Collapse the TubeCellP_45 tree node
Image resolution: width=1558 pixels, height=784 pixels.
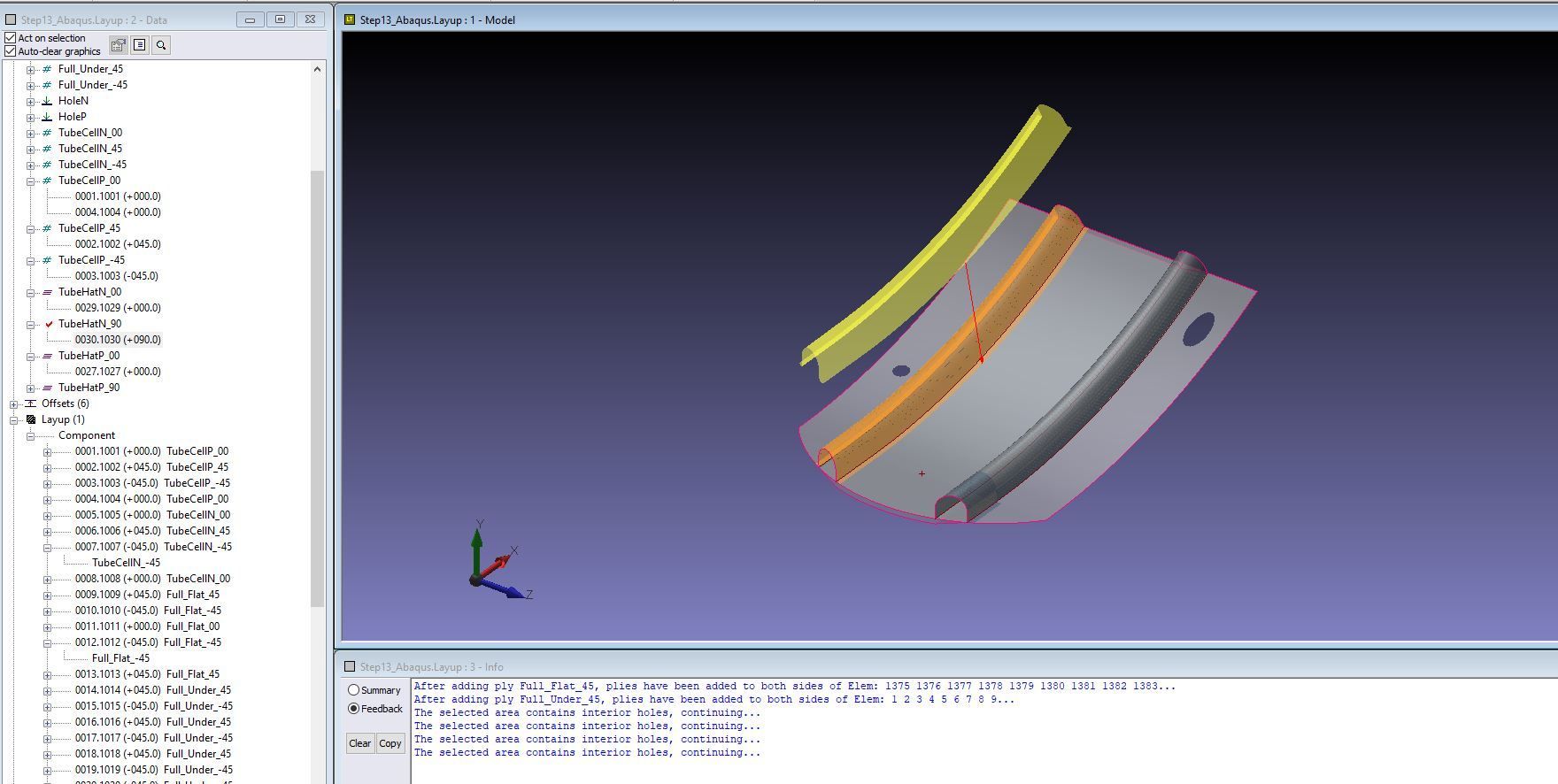click(x=30, y=228)
